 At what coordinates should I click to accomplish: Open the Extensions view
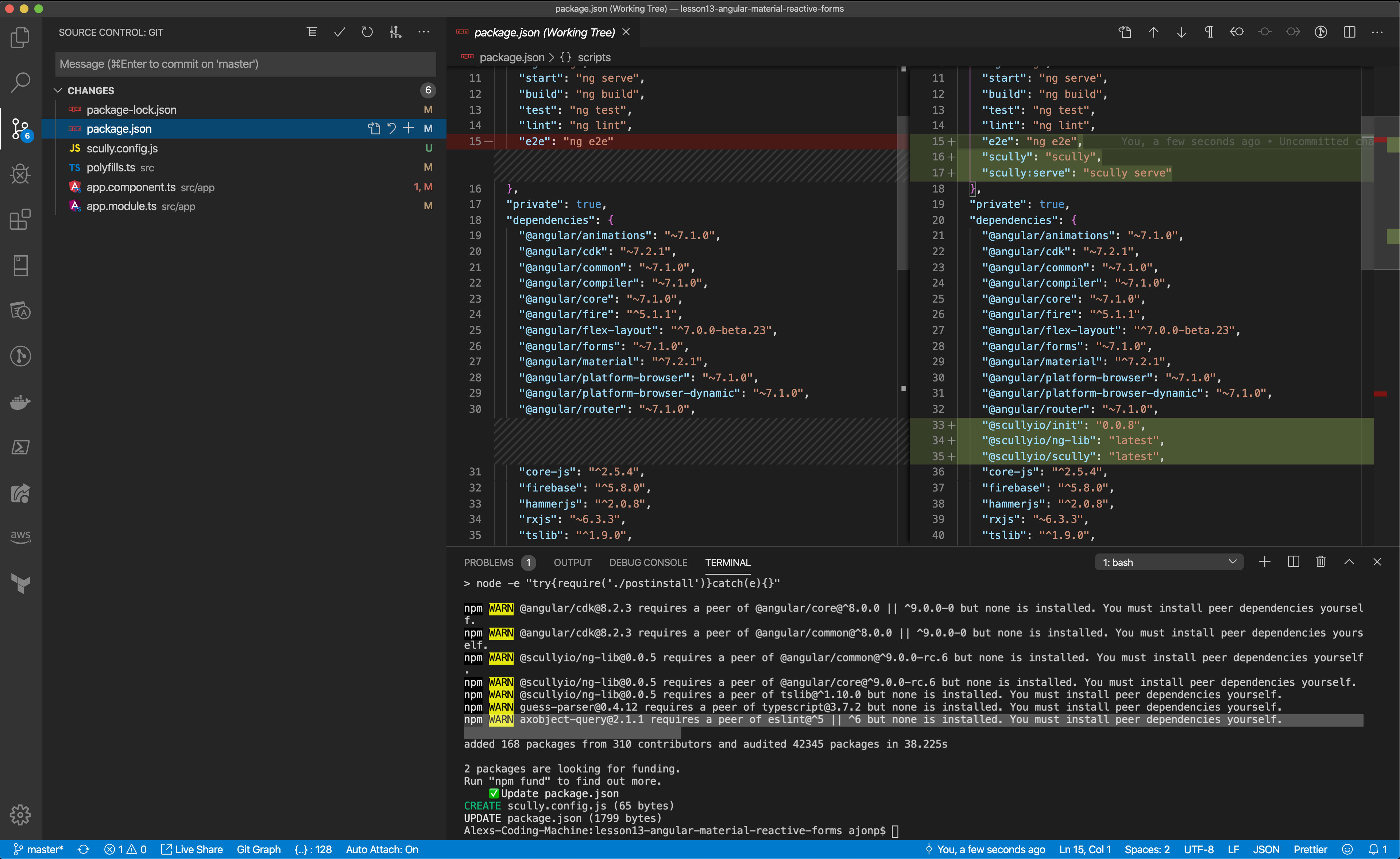click(20, 219)
